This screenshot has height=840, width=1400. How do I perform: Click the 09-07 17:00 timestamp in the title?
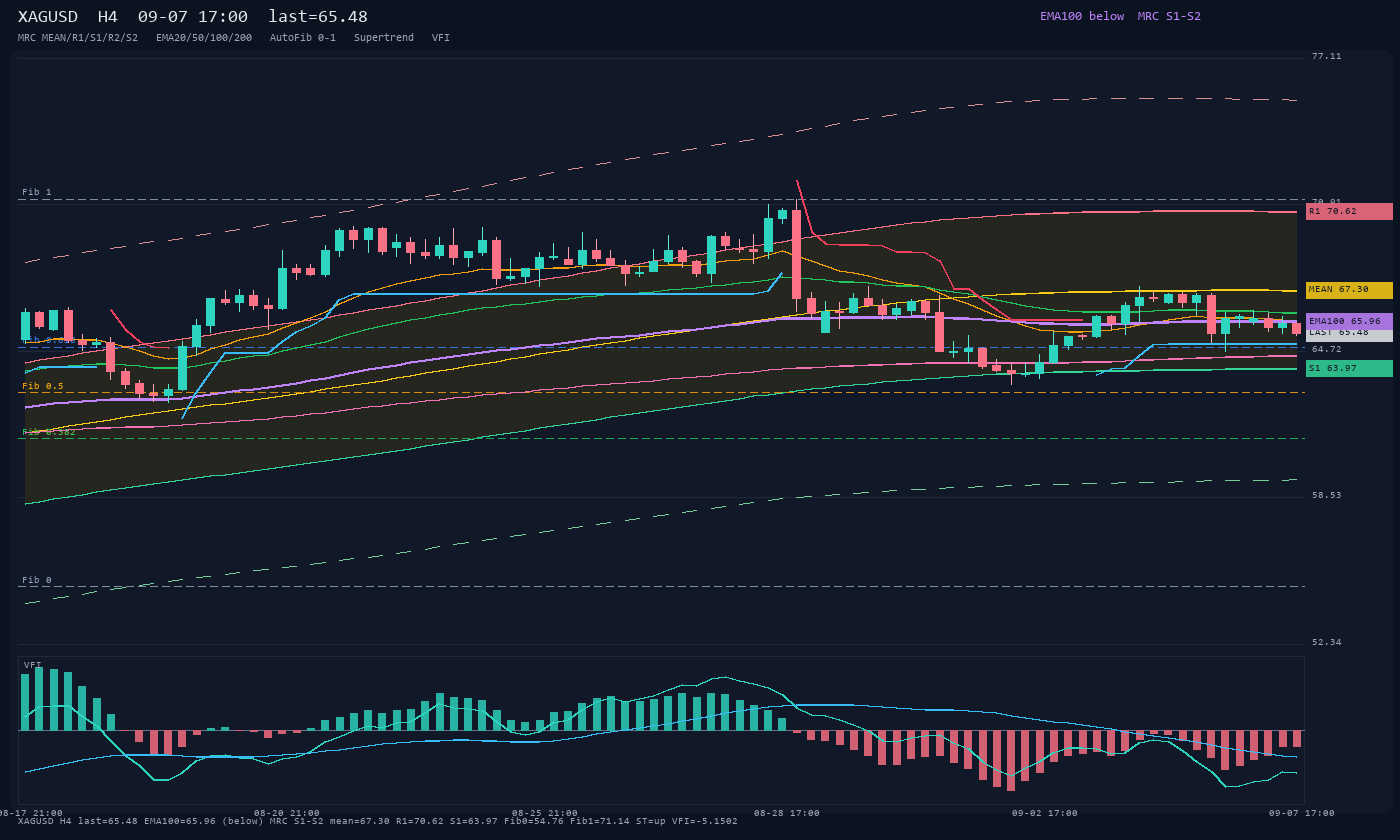[x=193, y=17]
